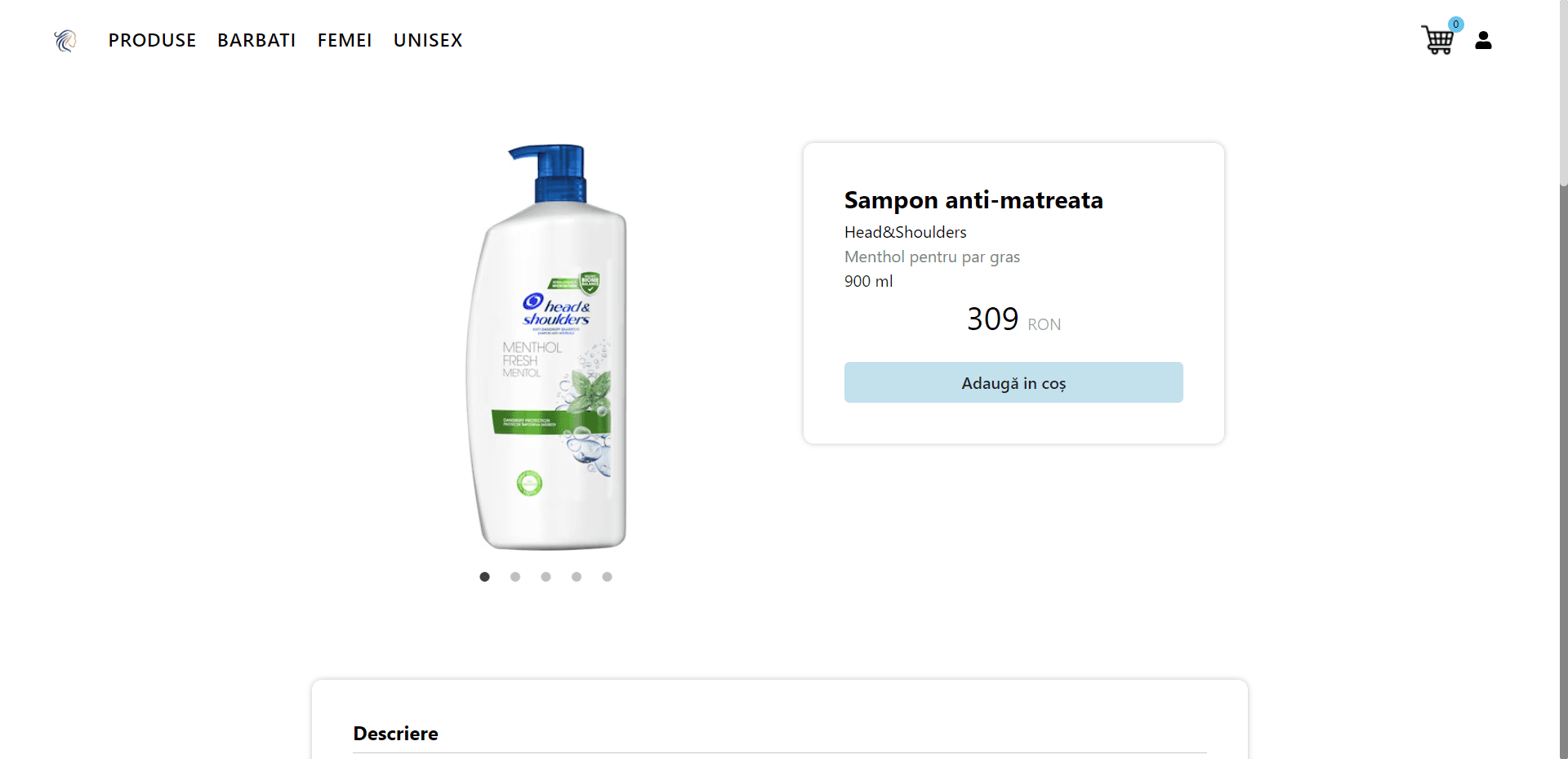The image size is (1568, 759).
Task: Open the shopping cart
Action: [1437, 40]
